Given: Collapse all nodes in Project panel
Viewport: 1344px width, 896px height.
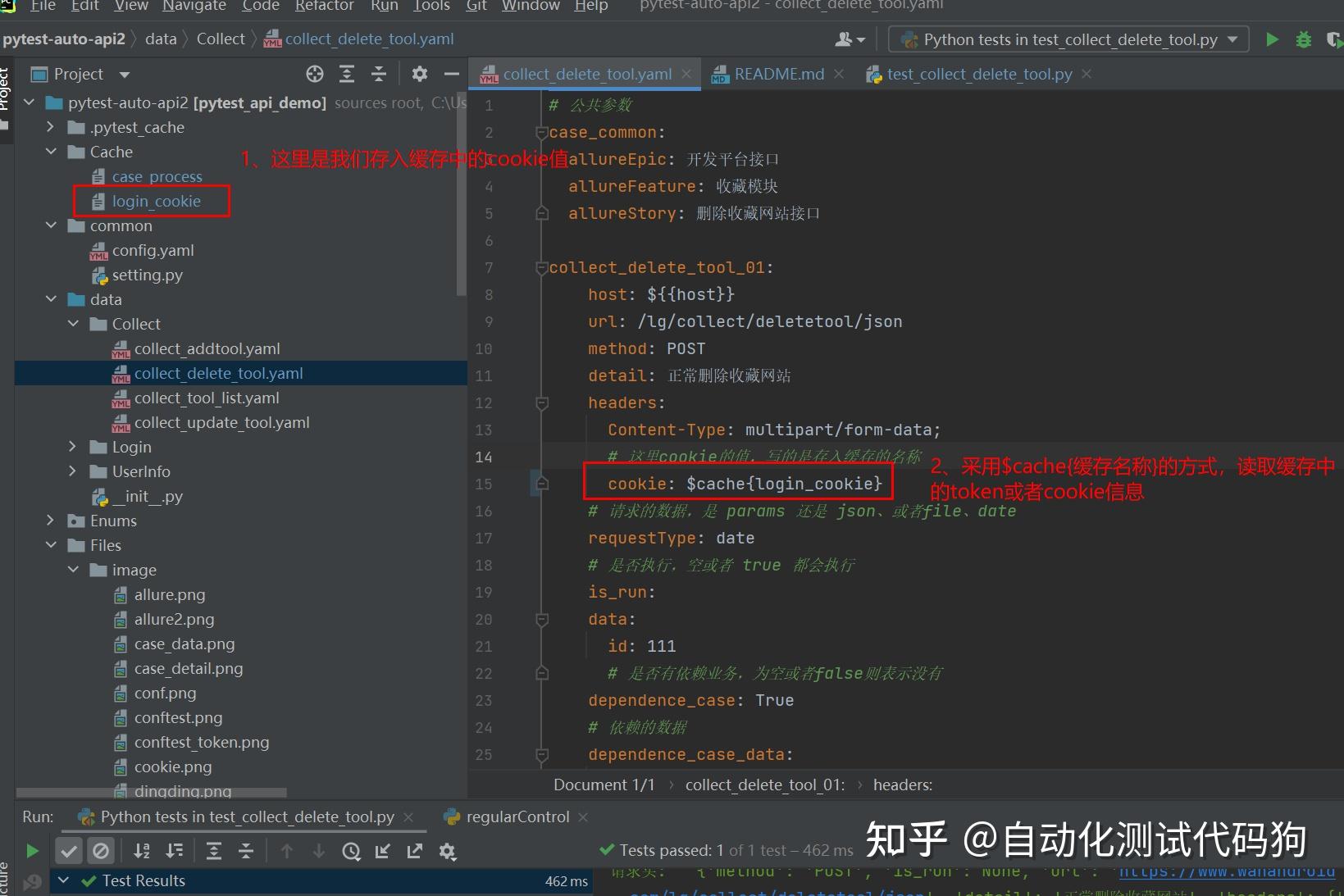Looking at the screenshot, I should (x=379, y=74).
